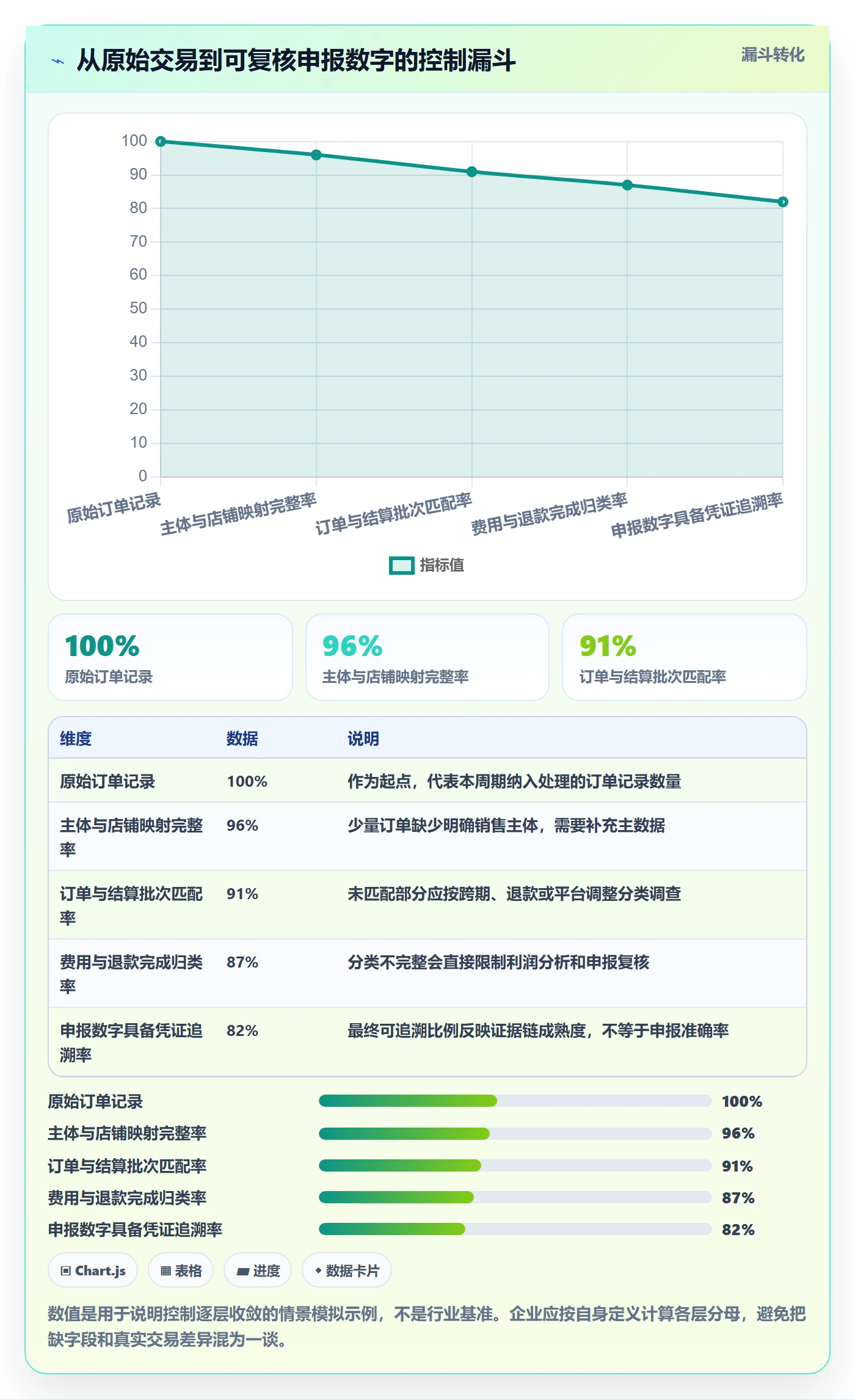Click the 维度 table column header
This screenshot has height=1400, width=855.
(x=76, y=739)
